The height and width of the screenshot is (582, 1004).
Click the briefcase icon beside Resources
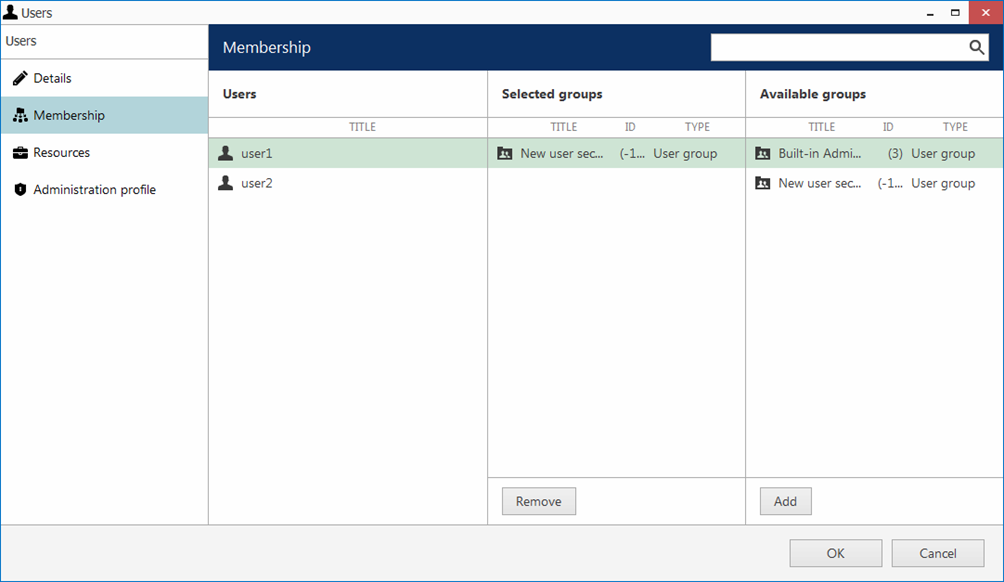[20, 153]
